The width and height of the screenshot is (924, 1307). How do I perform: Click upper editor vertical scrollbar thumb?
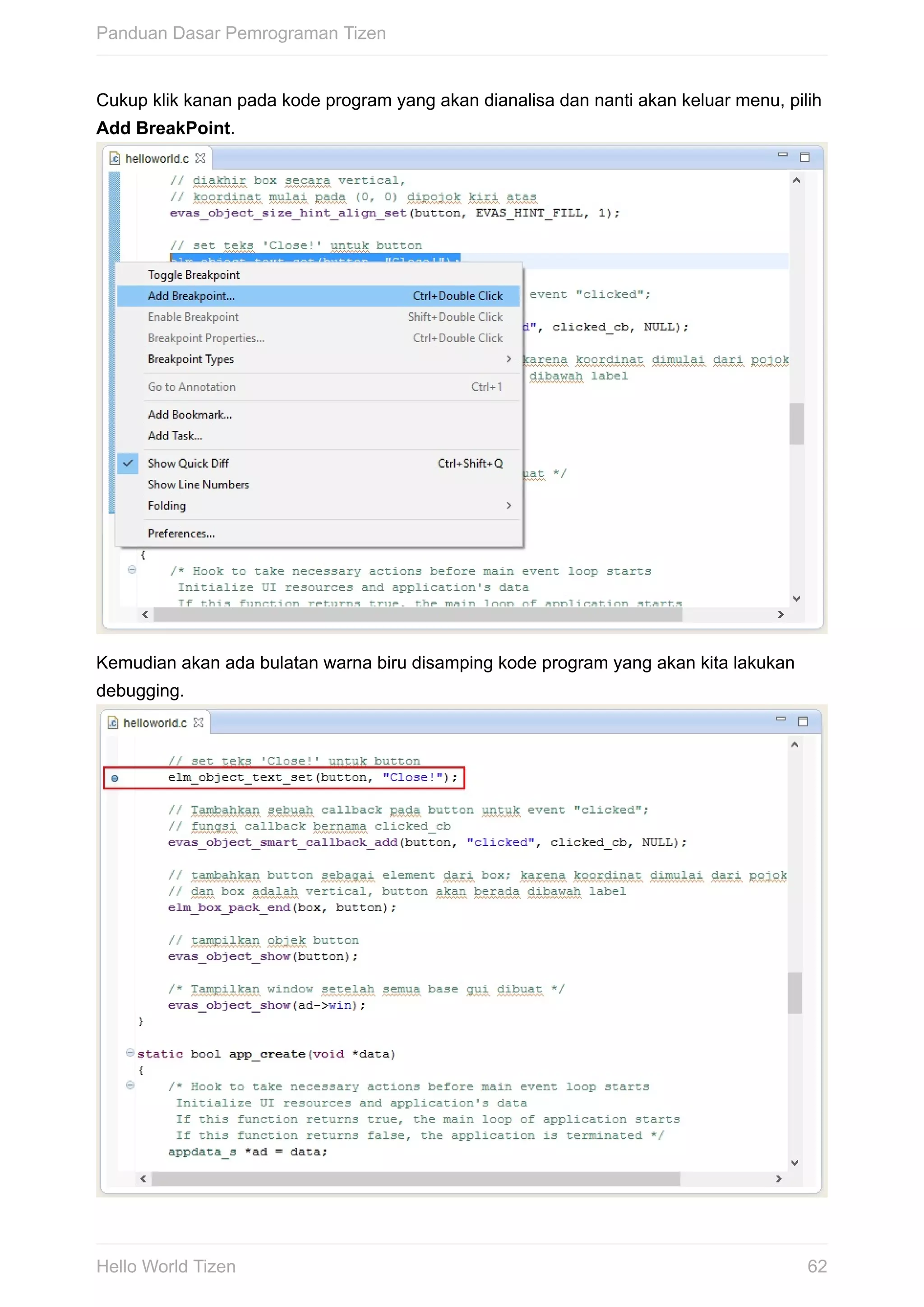pyautogui.click(x=797, y=423)
